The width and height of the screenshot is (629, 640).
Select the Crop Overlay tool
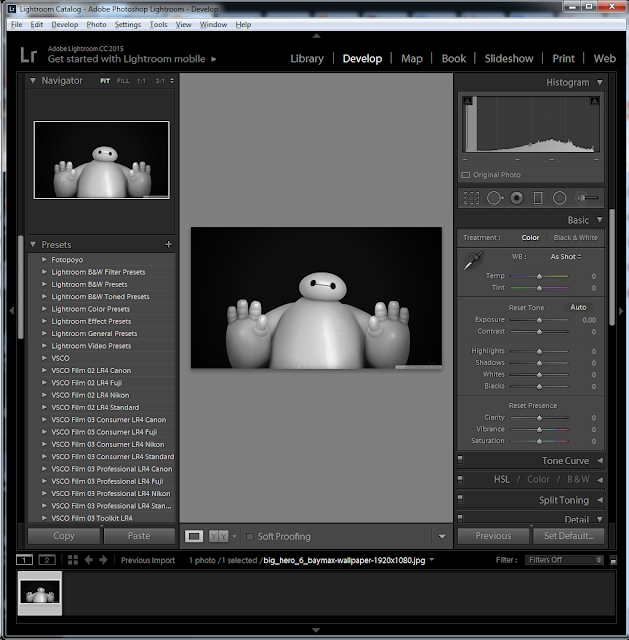click(x=471, y=198)
